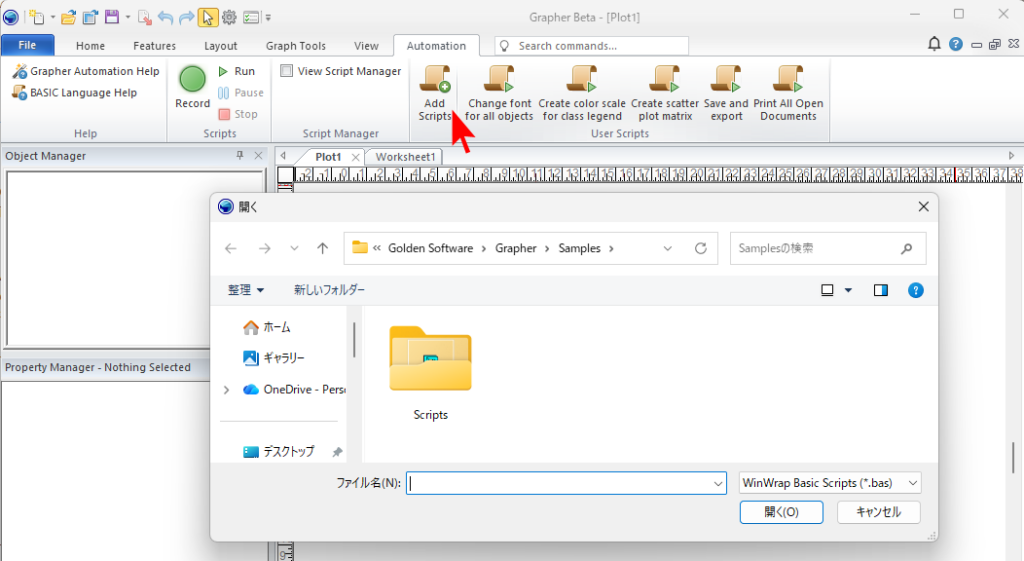Image resolution: width=1024 pixels, height=561 pixels.
Task: Close the Plot1 tab
Action: [x=355, y=157]
